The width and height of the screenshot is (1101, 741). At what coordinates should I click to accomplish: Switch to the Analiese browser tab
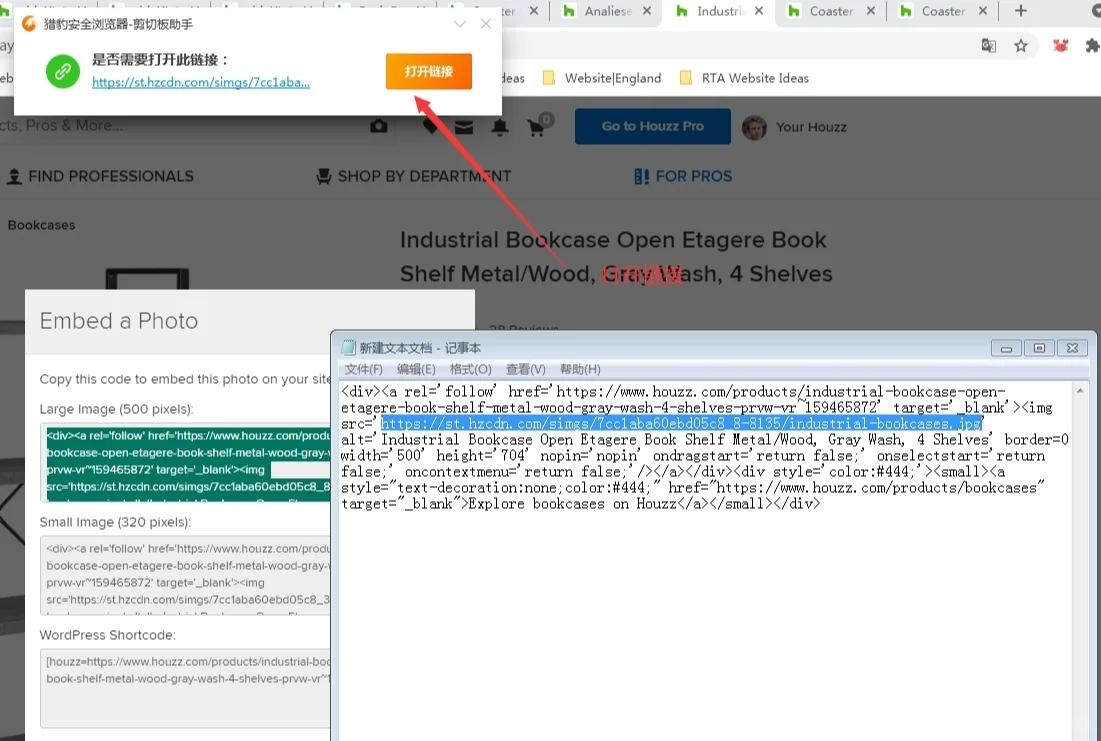coord(608,11)
